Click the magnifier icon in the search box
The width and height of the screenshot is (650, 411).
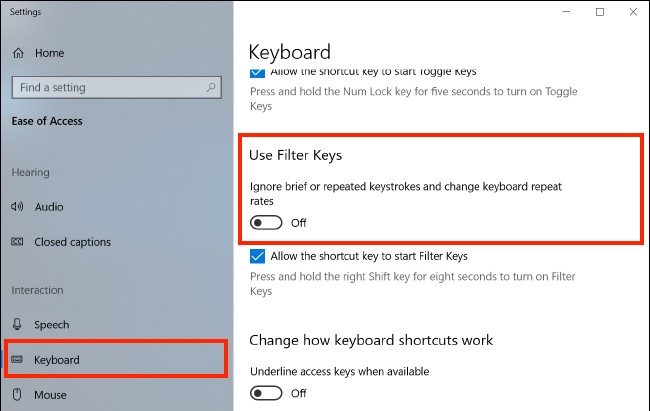pos(211,87)
